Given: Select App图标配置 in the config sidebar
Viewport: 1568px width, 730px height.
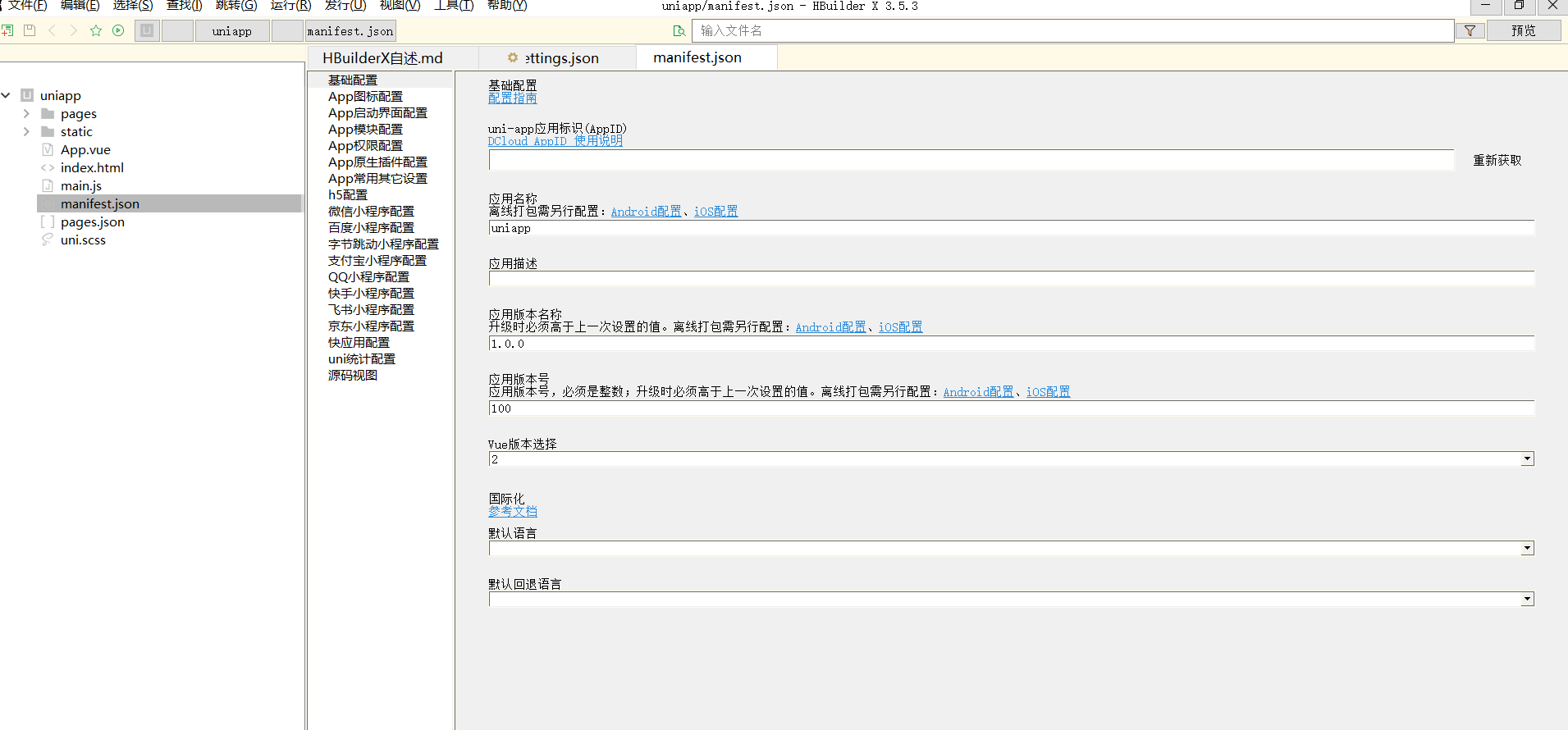Looking at the screenshot, I should point(365,97).
